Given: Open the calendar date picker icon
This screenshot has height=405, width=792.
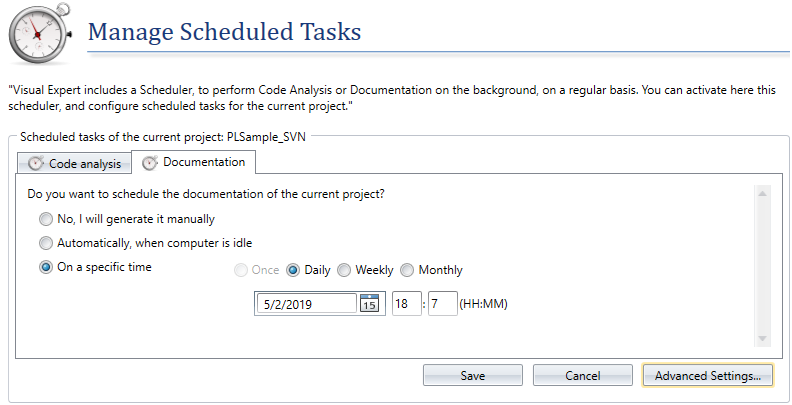Looking at the screenshot, I should (369, 303).
